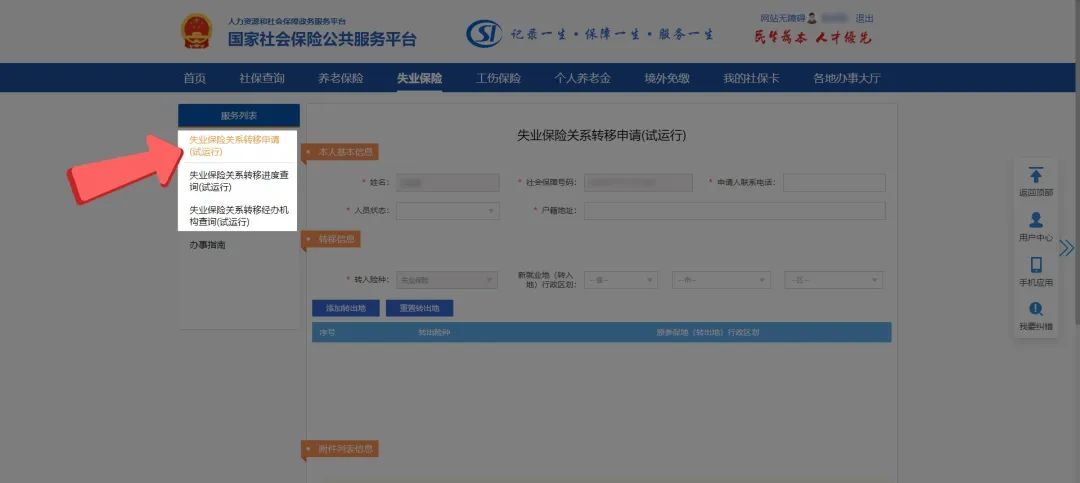Open 个人养老金 navigation item
1080x483 pixels.
tap(582, 78)
